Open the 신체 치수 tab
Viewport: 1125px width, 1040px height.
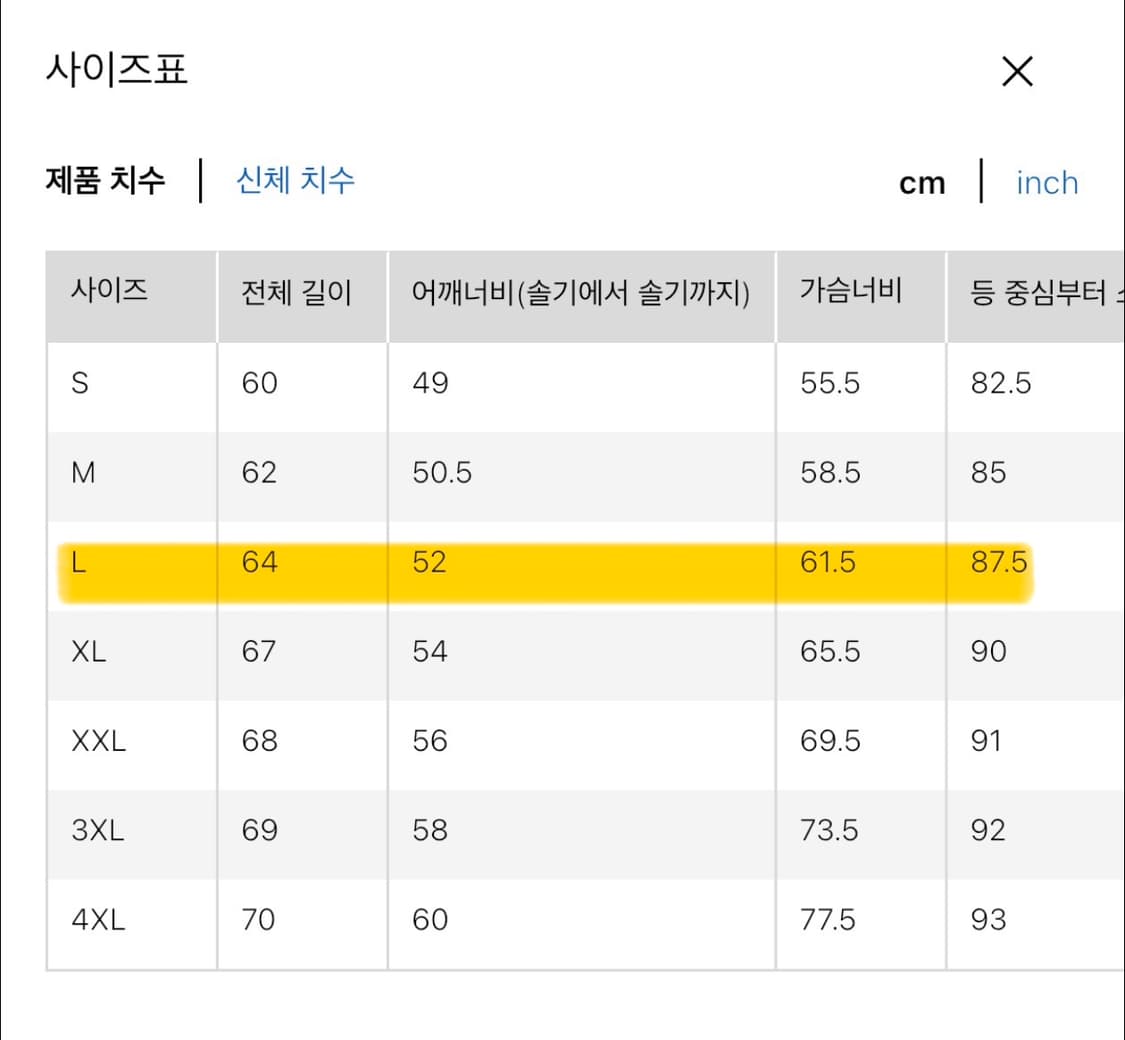[x=294, y=180]
